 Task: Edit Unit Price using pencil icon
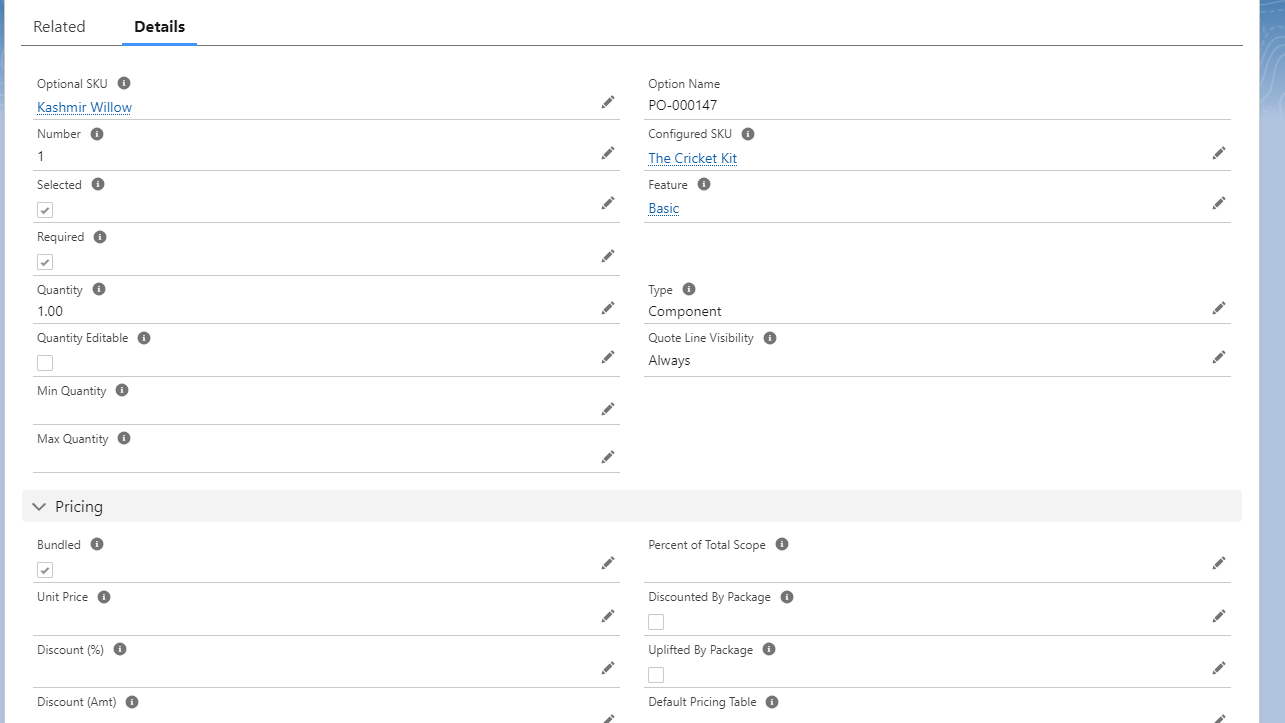click(x=607, y=615)
